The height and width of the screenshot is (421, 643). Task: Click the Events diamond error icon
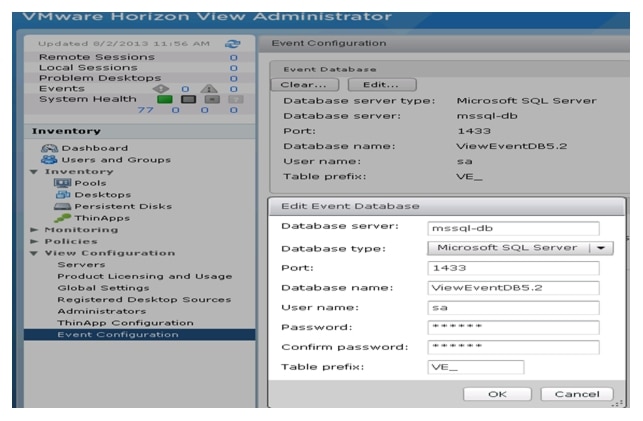tap(161, 89)
